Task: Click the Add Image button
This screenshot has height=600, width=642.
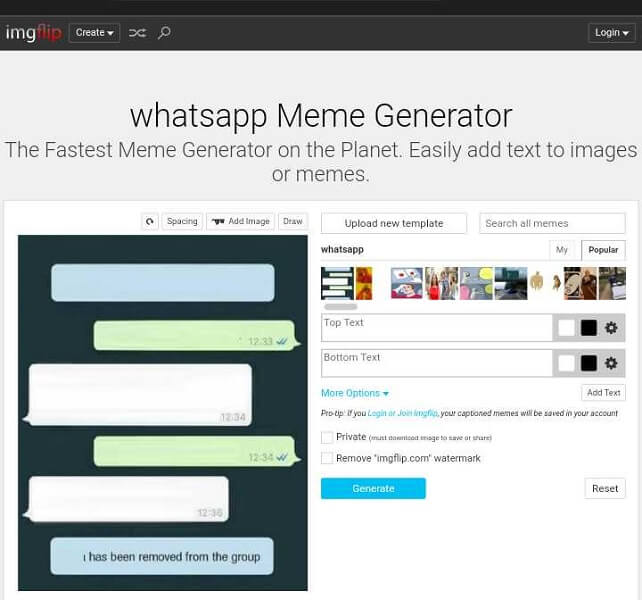Action: click(240, 222)
